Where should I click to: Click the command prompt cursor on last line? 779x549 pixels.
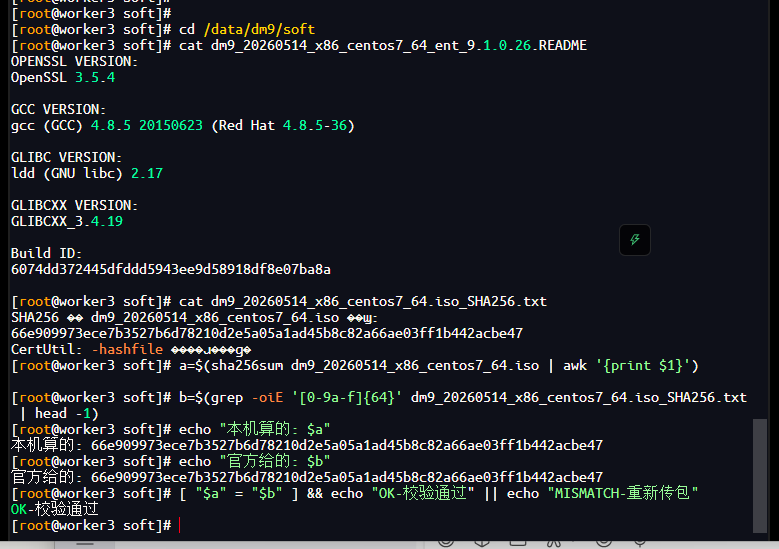point(179,525)
